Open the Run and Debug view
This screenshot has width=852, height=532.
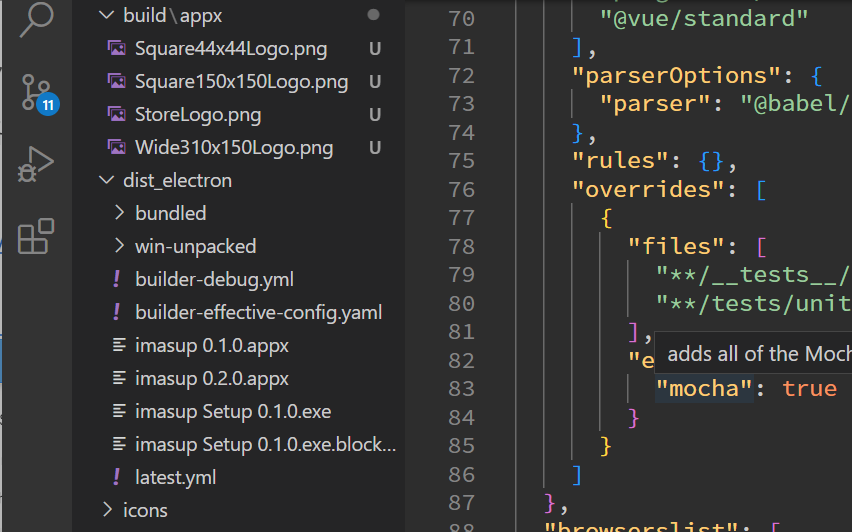[36, 164]
